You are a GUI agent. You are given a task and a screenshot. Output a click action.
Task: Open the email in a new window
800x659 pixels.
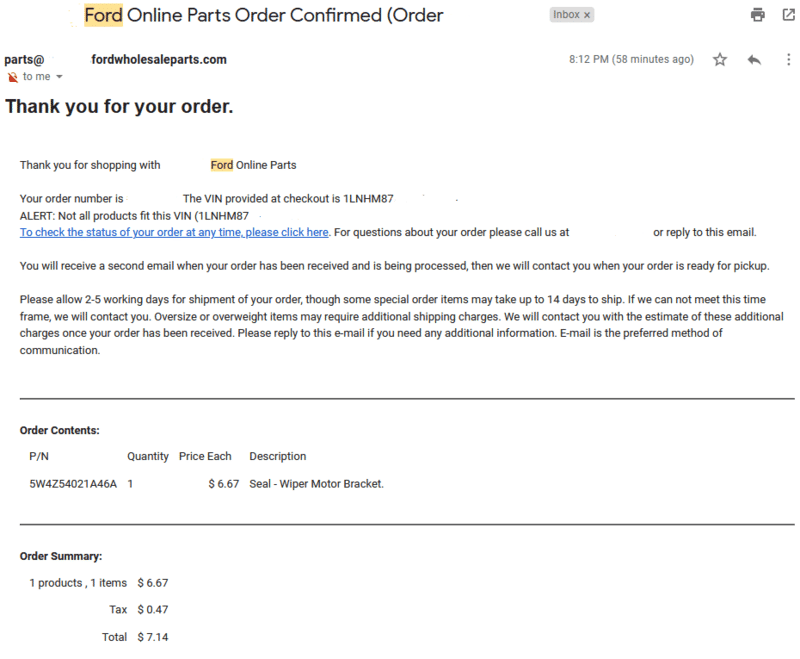789,15
